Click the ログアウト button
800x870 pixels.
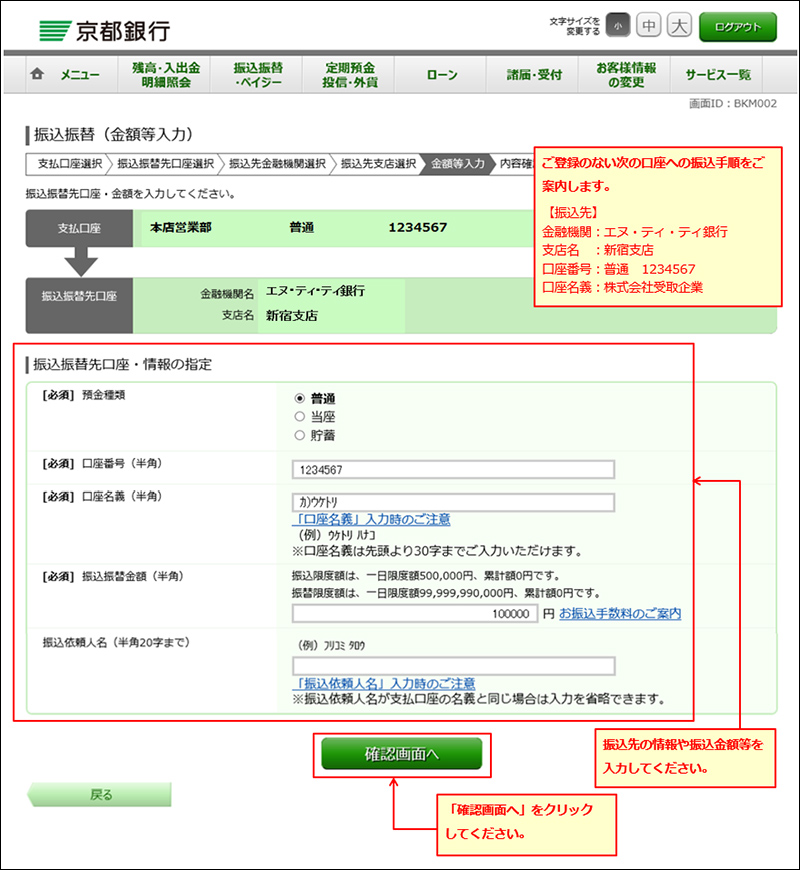(738, 27)
